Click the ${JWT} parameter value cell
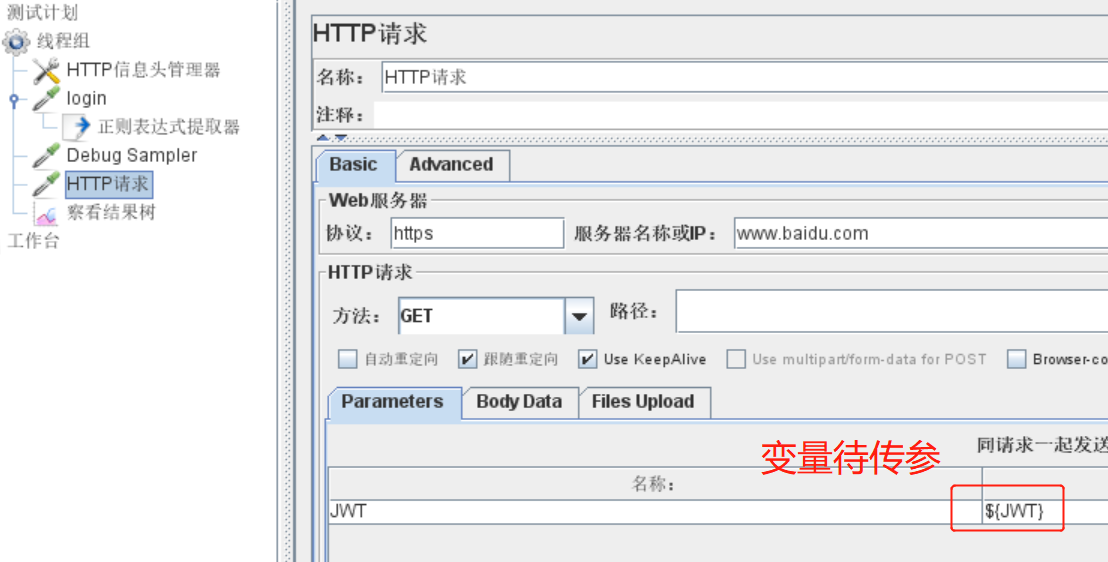1108x562 pixels. tap(1045, 511)
